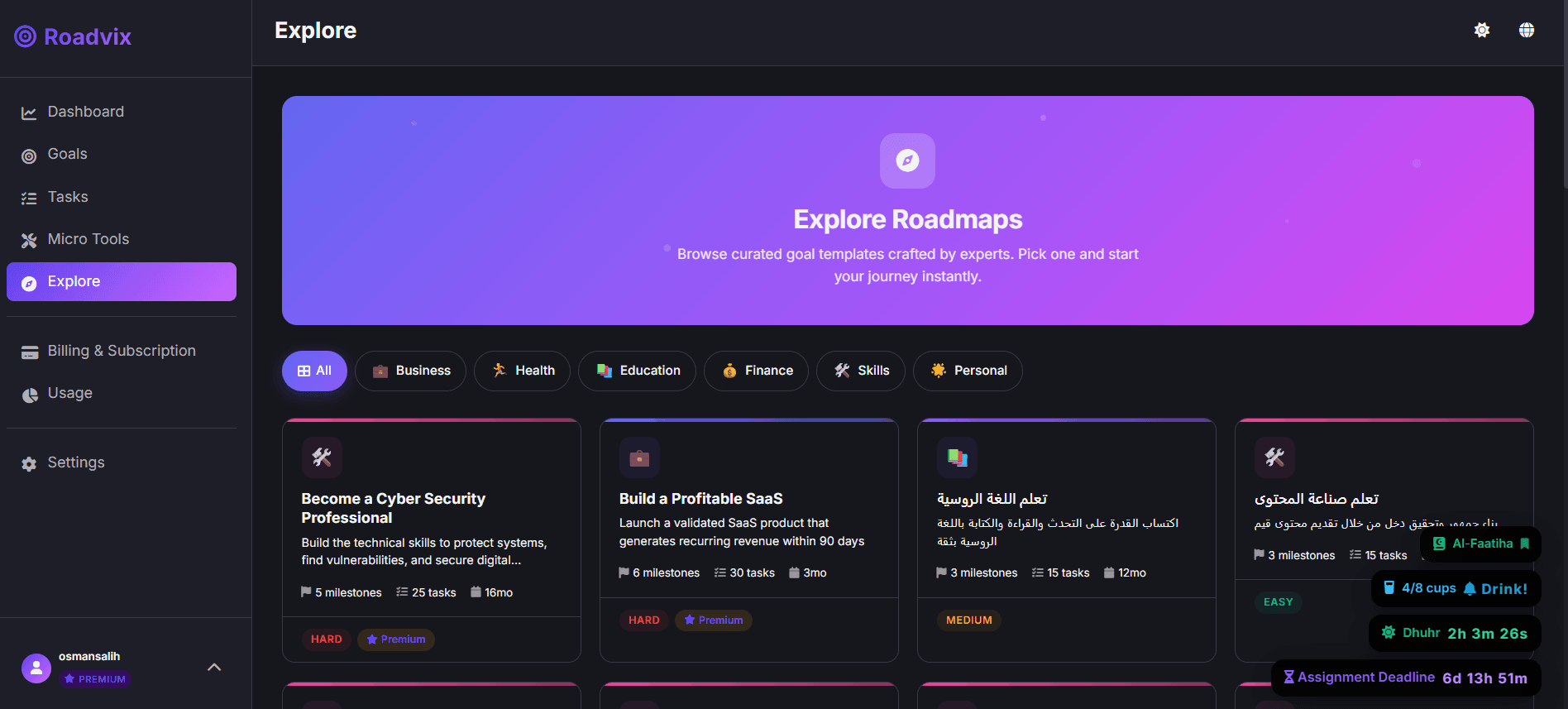The height and width of the screenshot is (709, 1568).
Task: Click Premium badge on Cyber Security card
Action: (x=396, y=640)
